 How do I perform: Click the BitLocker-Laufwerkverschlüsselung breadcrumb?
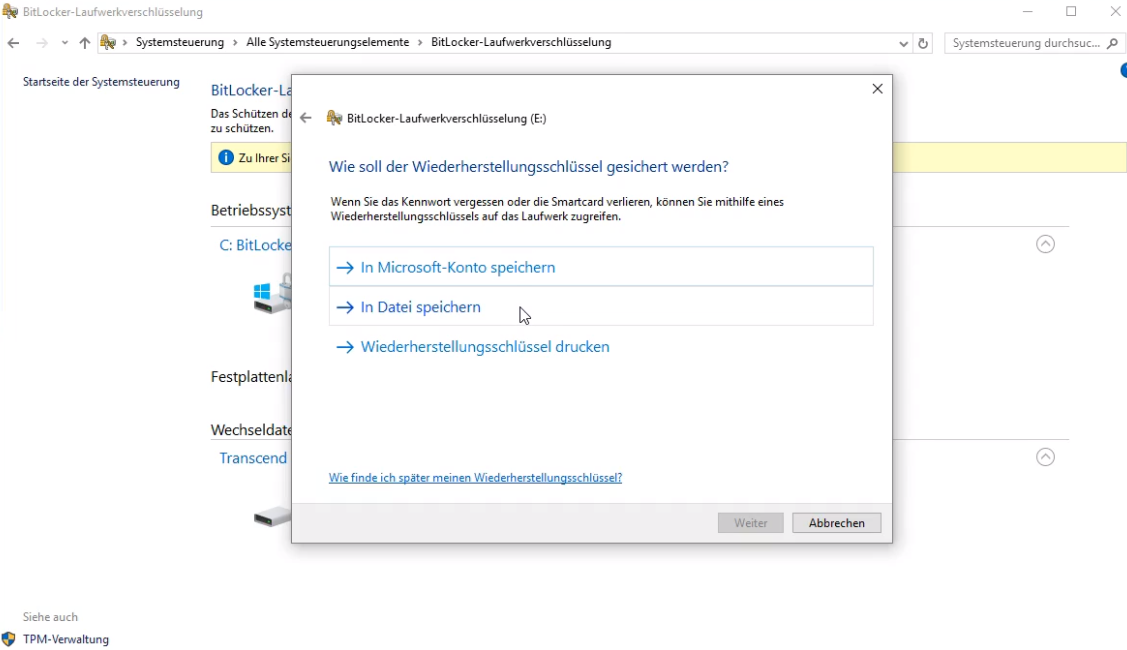tap(521, 42)
